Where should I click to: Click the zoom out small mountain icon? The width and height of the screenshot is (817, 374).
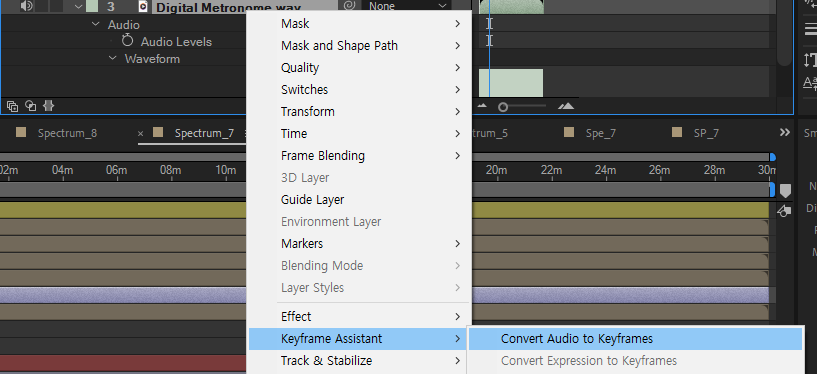click(x=482, y=106)
